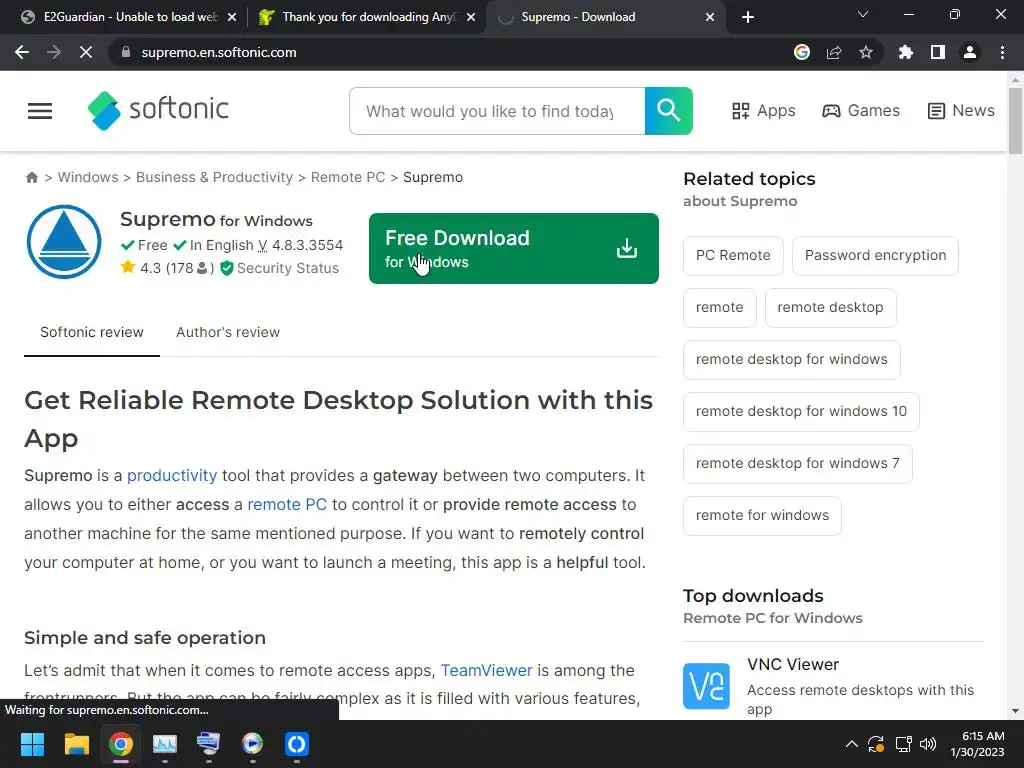Click the Security Status label

pos(287,268)
